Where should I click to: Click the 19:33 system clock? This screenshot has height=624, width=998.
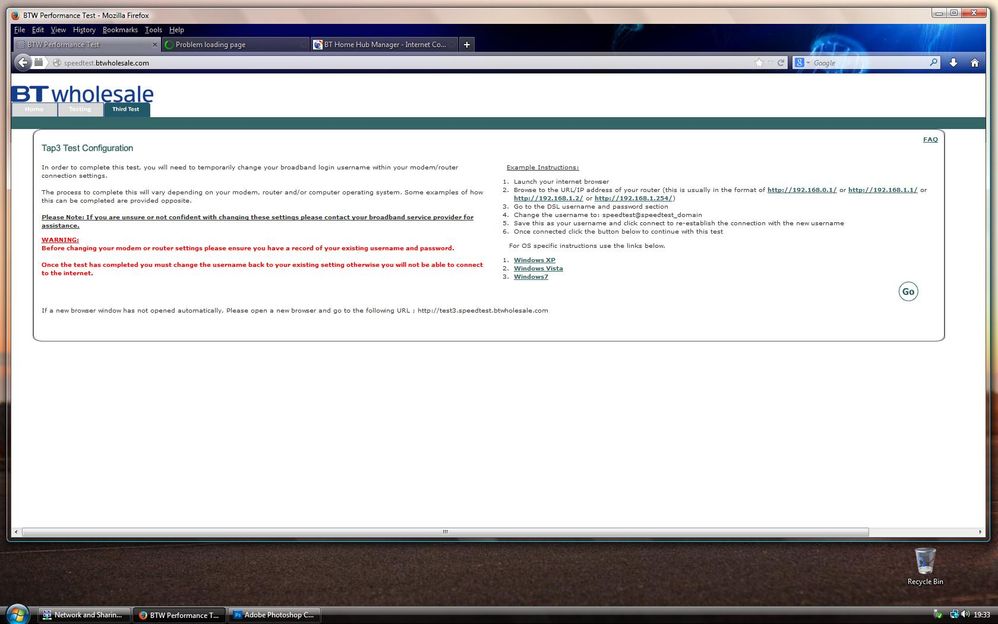[x=982, y=614]
